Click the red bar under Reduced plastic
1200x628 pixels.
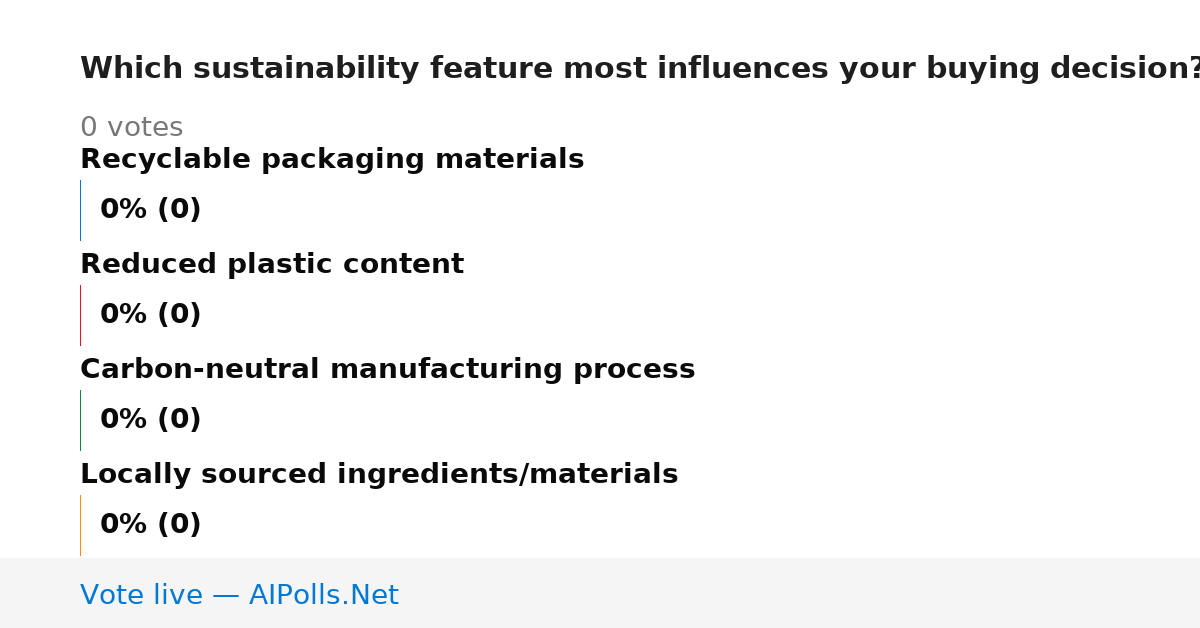[80, 315]
